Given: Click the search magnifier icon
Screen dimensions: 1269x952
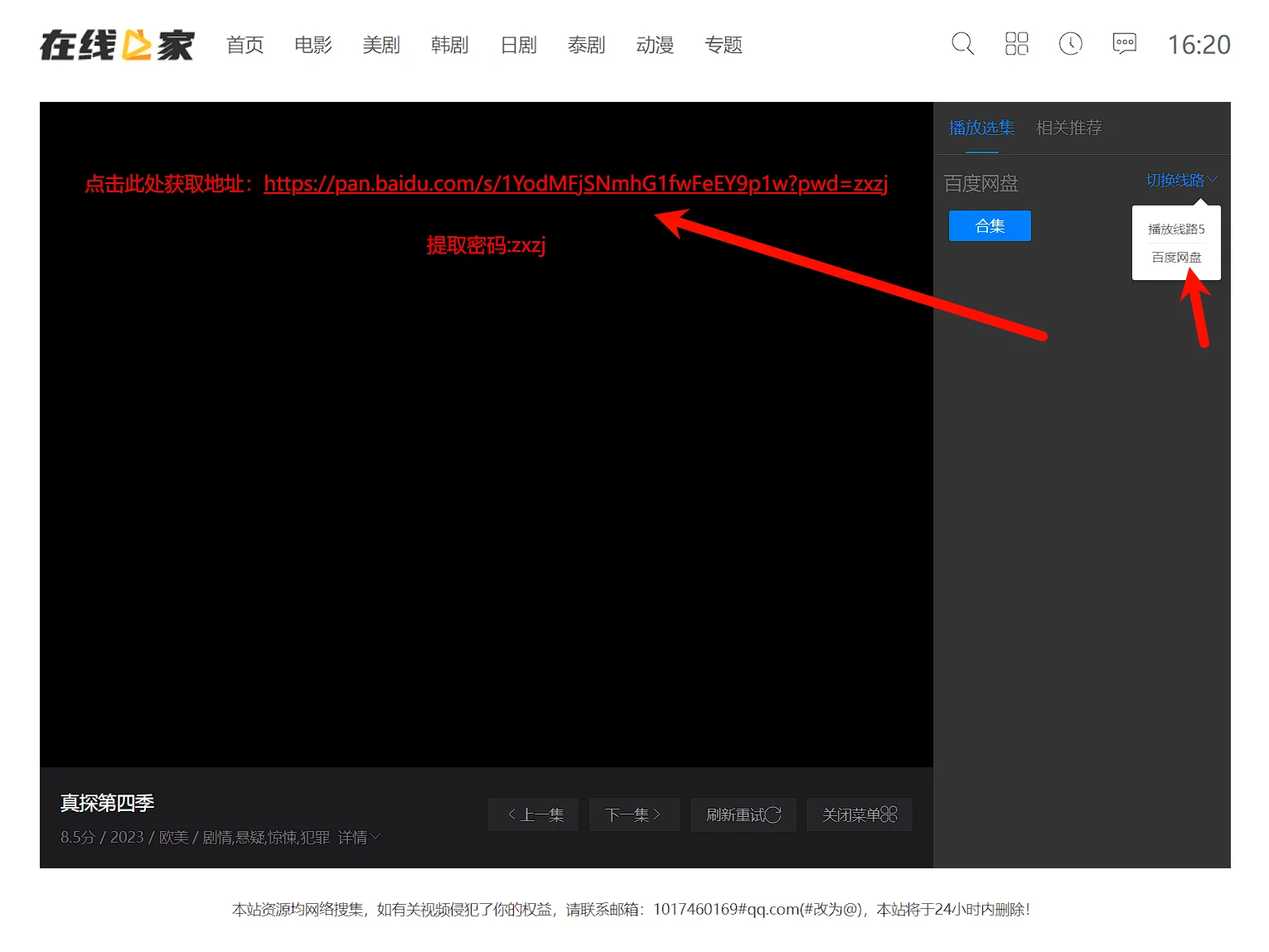Looking at the screenshot, I should pyautogui.click(x=962, y=44).
